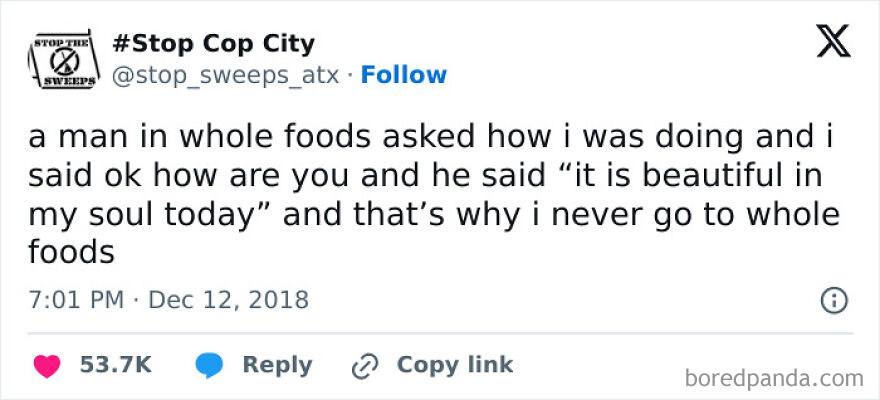Follow the stop_sweeps_atx account
The height and width of the screenshot is (400, 880).
404,75
